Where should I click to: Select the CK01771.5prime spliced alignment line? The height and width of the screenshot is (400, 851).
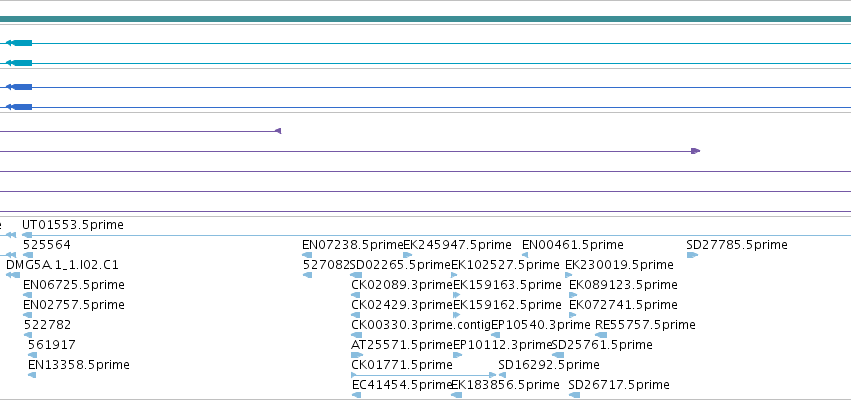424,374
